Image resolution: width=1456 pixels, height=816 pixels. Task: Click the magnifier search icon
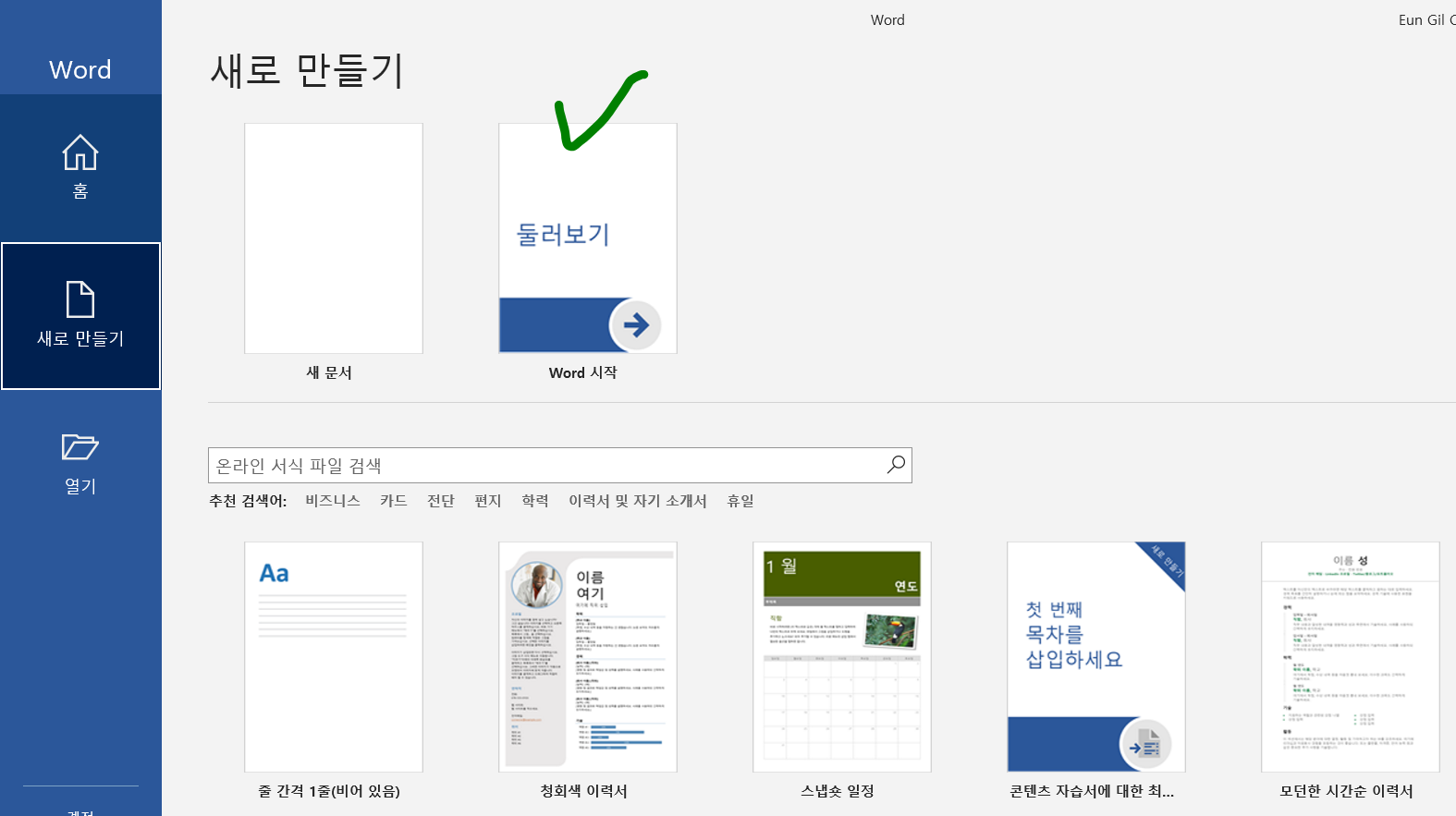(896, 465)
